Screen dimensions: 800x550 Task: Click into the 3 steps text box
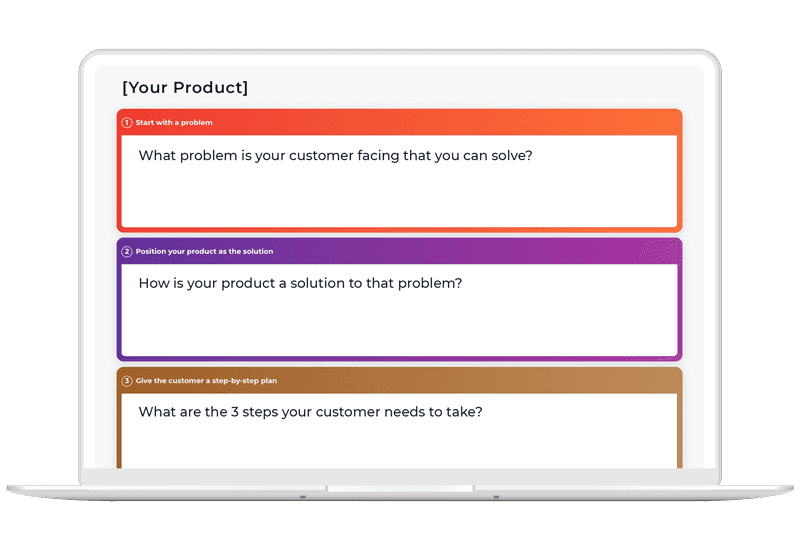tap(399, 431)
